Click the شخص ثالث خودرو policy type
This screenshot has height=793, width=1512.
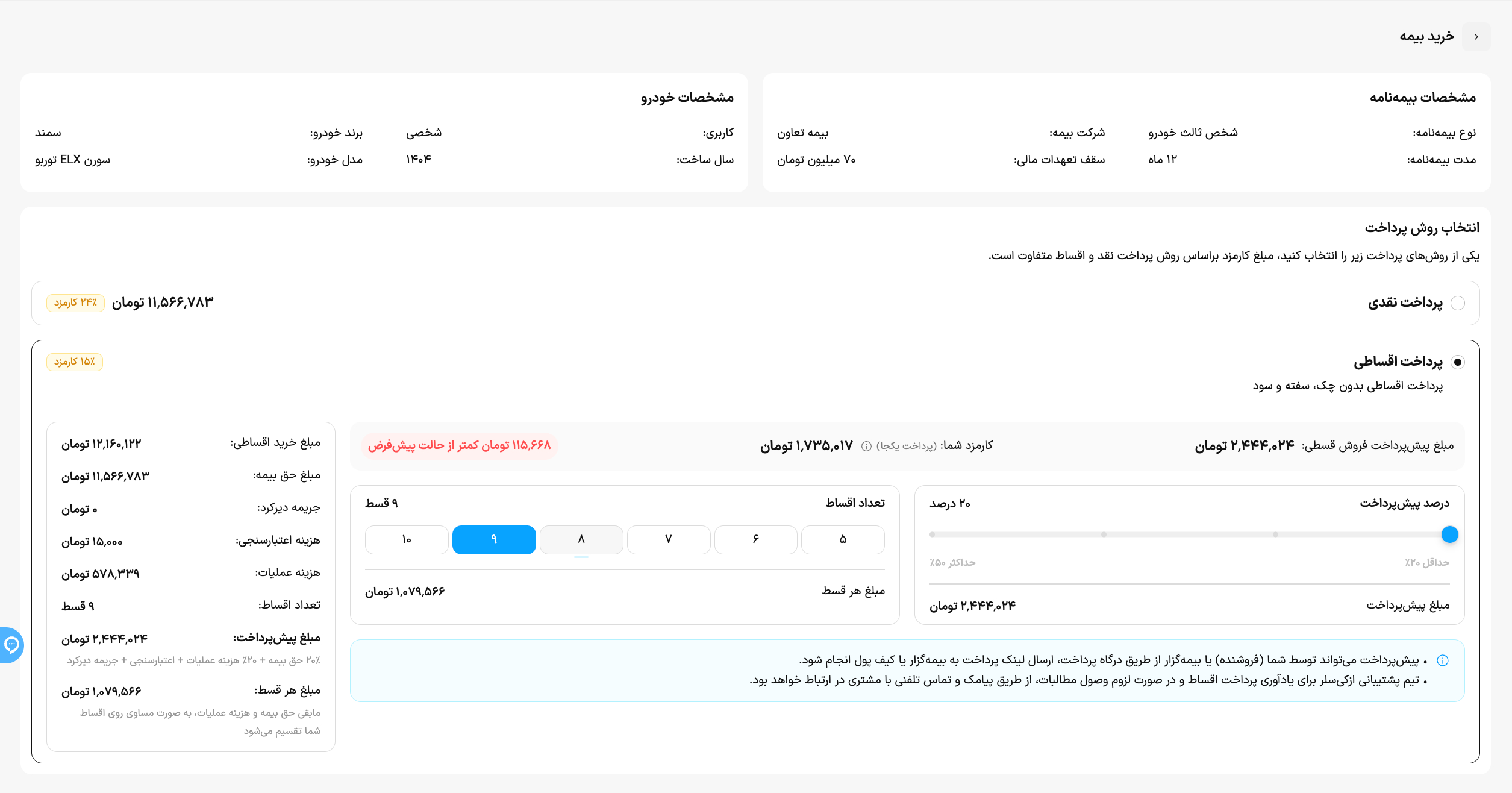1193,133
